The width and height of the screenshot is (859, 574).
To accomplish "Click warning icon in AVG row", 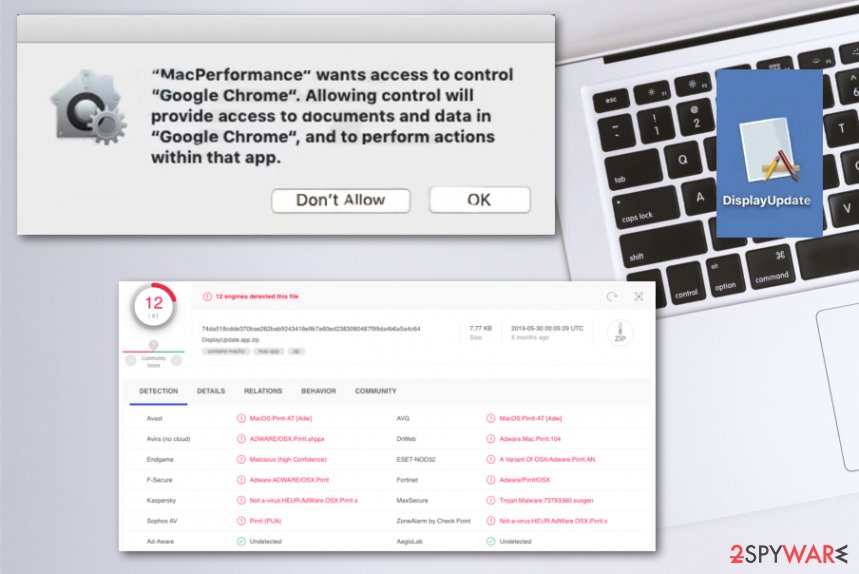I will tap(491, 418).
